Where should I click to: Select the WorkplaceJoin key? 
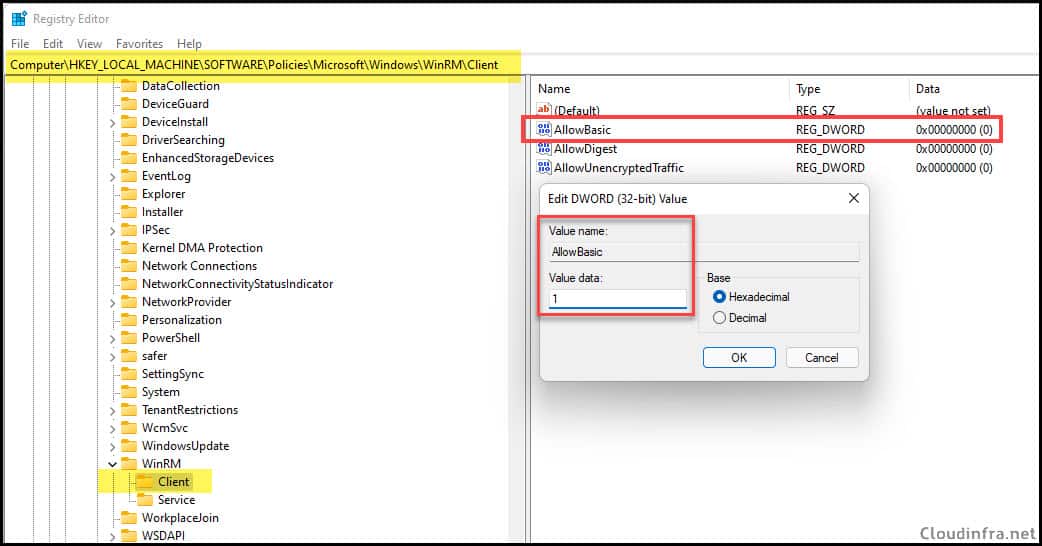point(180,517)
